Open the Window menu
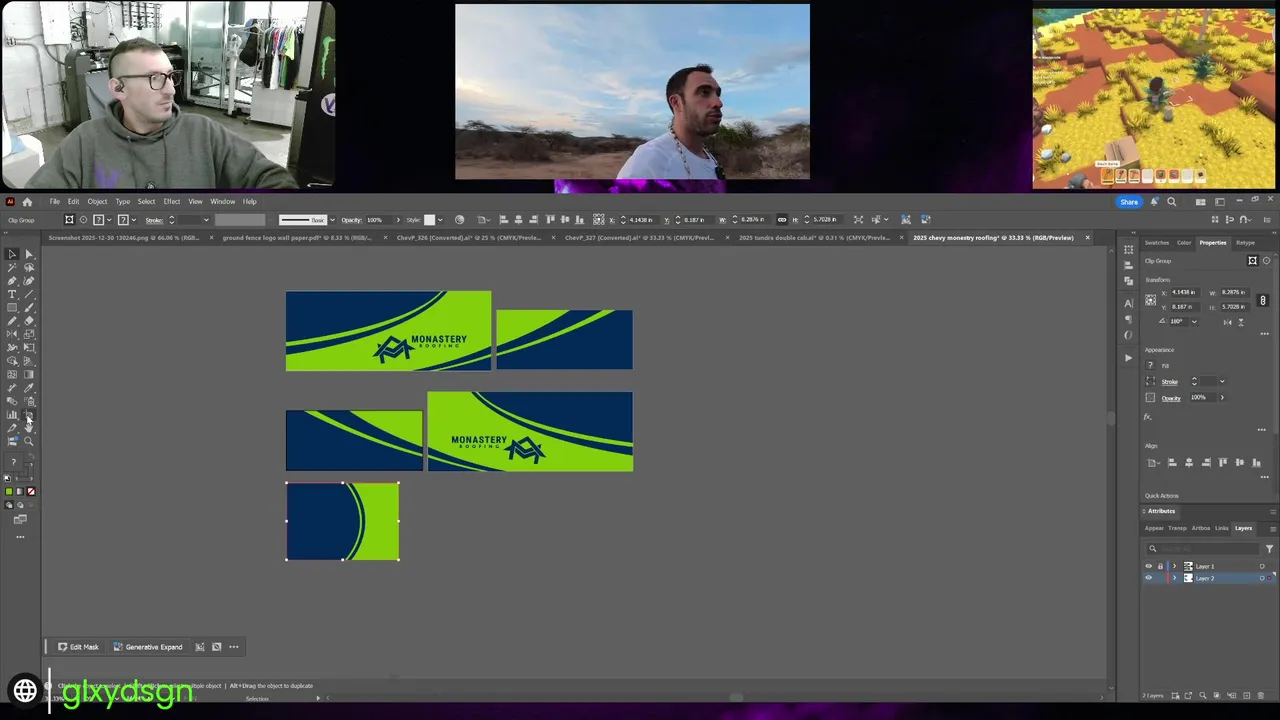Screen dimensions: 1280x720 [x=222, y=201]
